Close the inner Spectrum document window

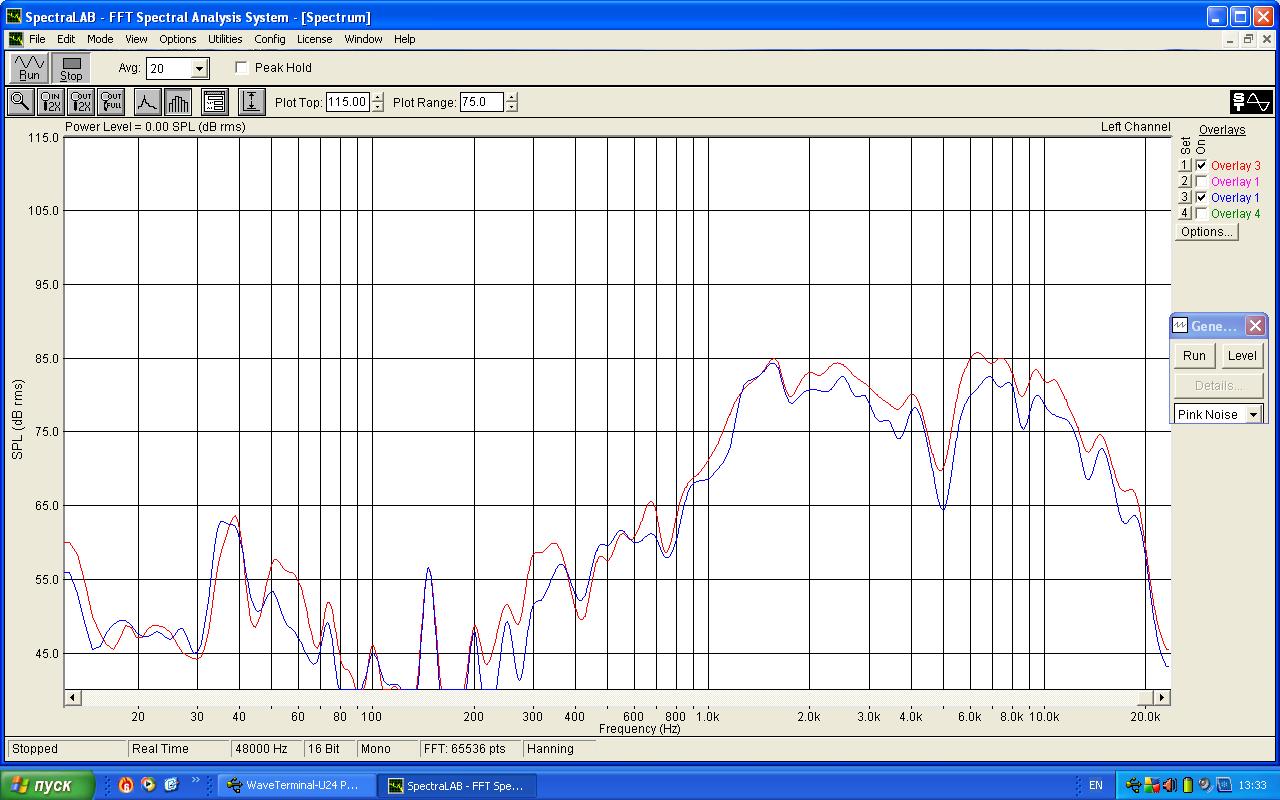click(1267, 39)
